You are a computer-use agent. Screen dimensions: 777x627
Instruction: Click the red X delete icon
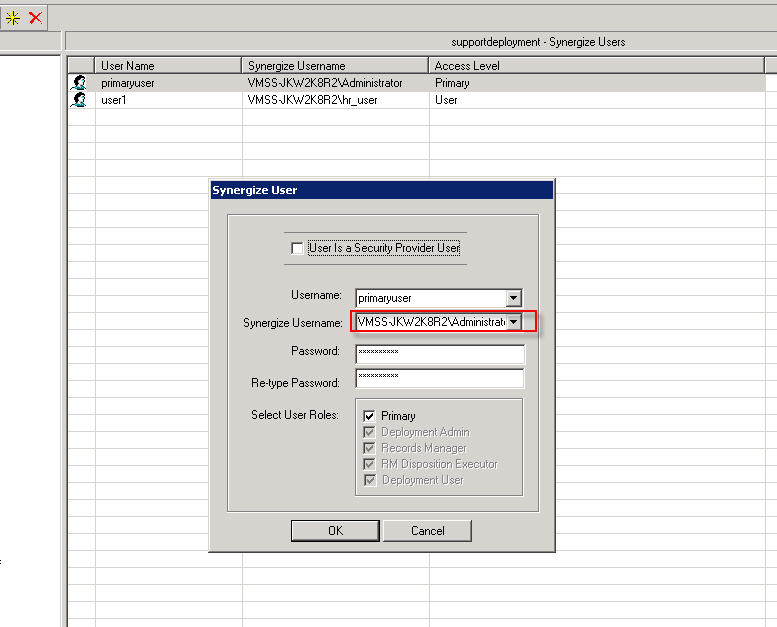coord(35,18)
